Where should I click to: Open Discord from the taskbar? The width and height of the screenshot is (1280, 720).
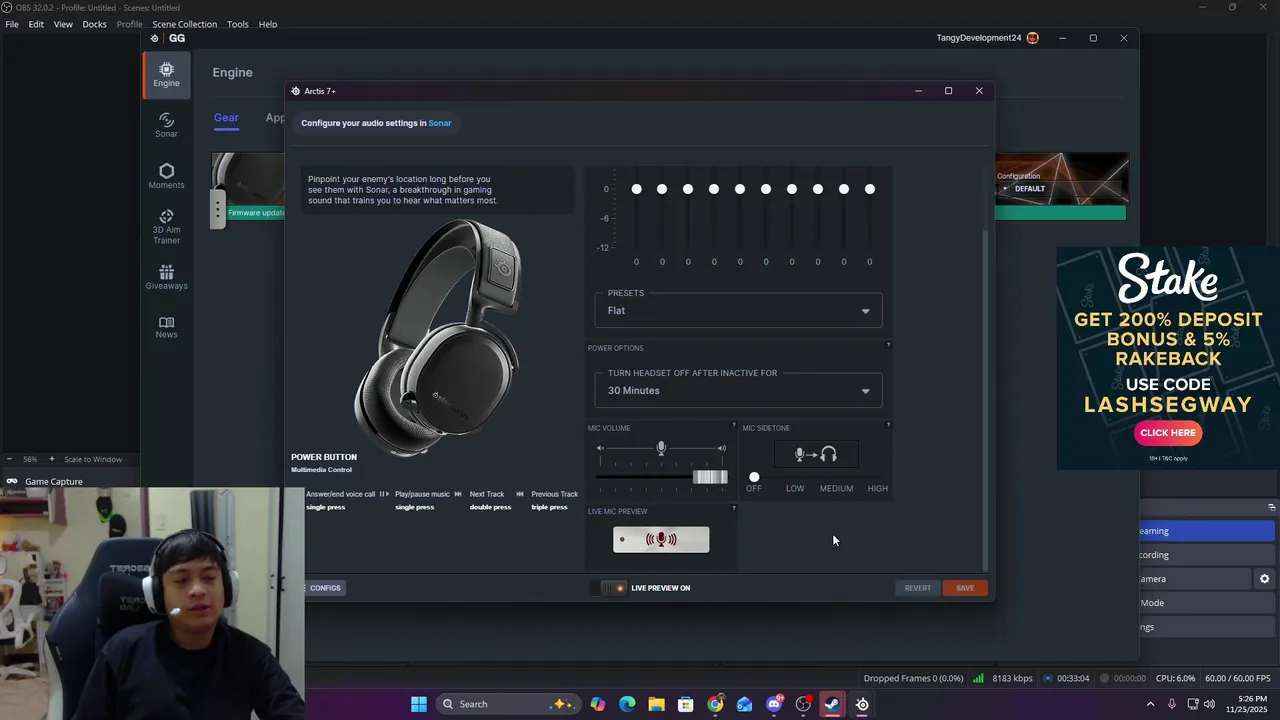pos(774,704)
